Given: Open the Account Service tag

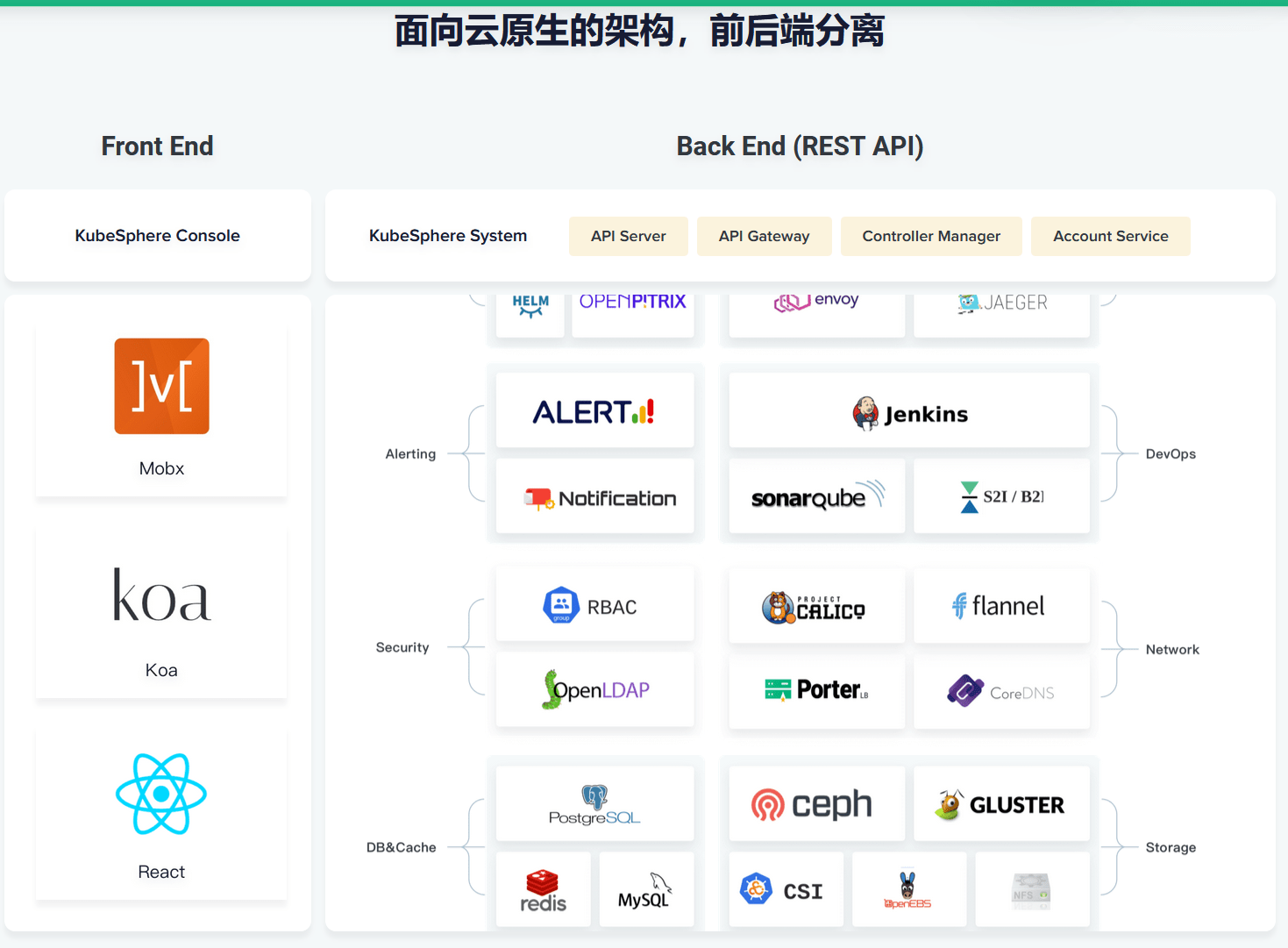Looking at the screenshot, I should pos(1111,236).
